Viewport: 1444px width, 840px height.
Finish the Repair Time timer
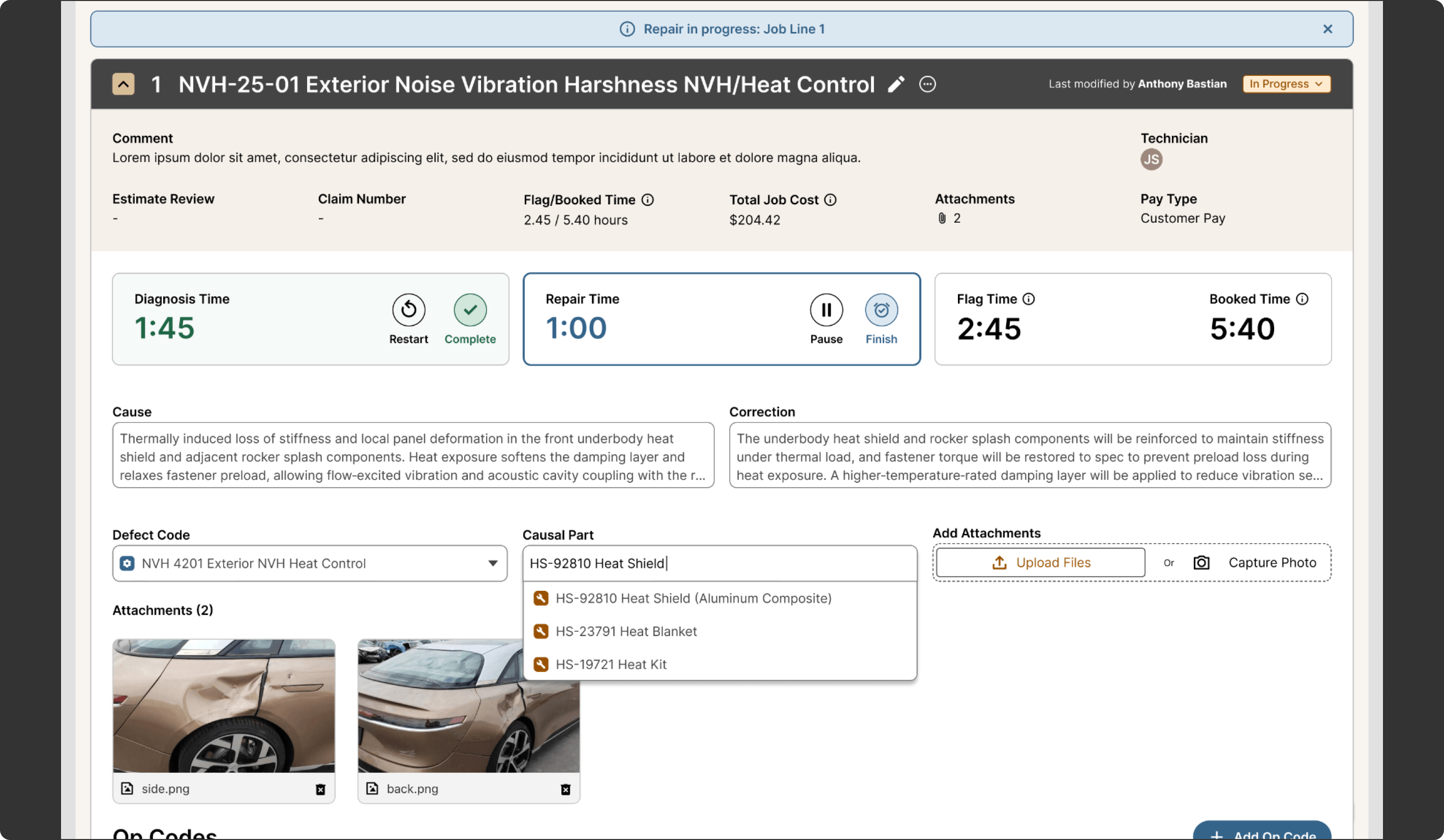click(x=881, y=310)
